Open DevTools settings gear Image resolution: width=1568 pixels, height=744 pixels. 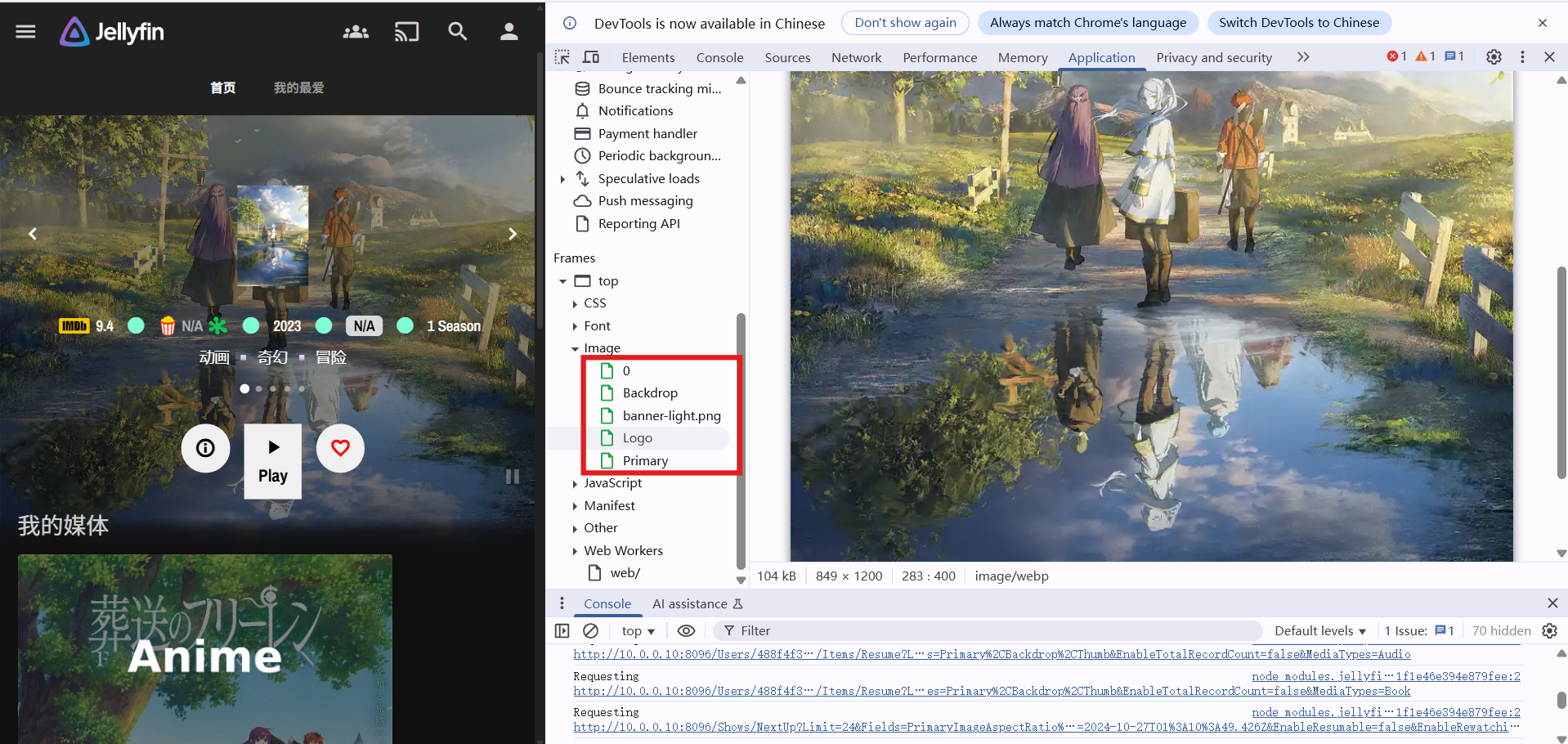pyautogui.click(x=1494, y=56)
